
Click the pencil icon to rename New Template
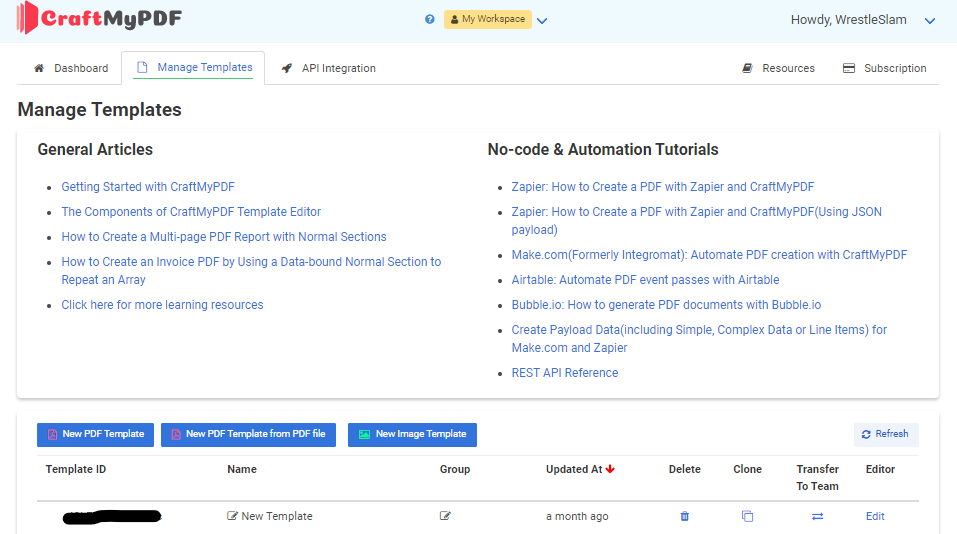(232, 516)
